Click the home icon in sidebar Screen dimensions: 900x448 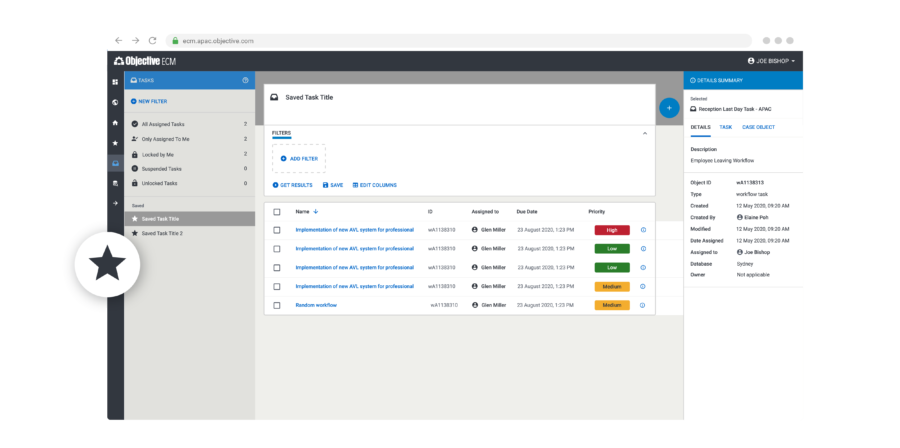point(115,123)
